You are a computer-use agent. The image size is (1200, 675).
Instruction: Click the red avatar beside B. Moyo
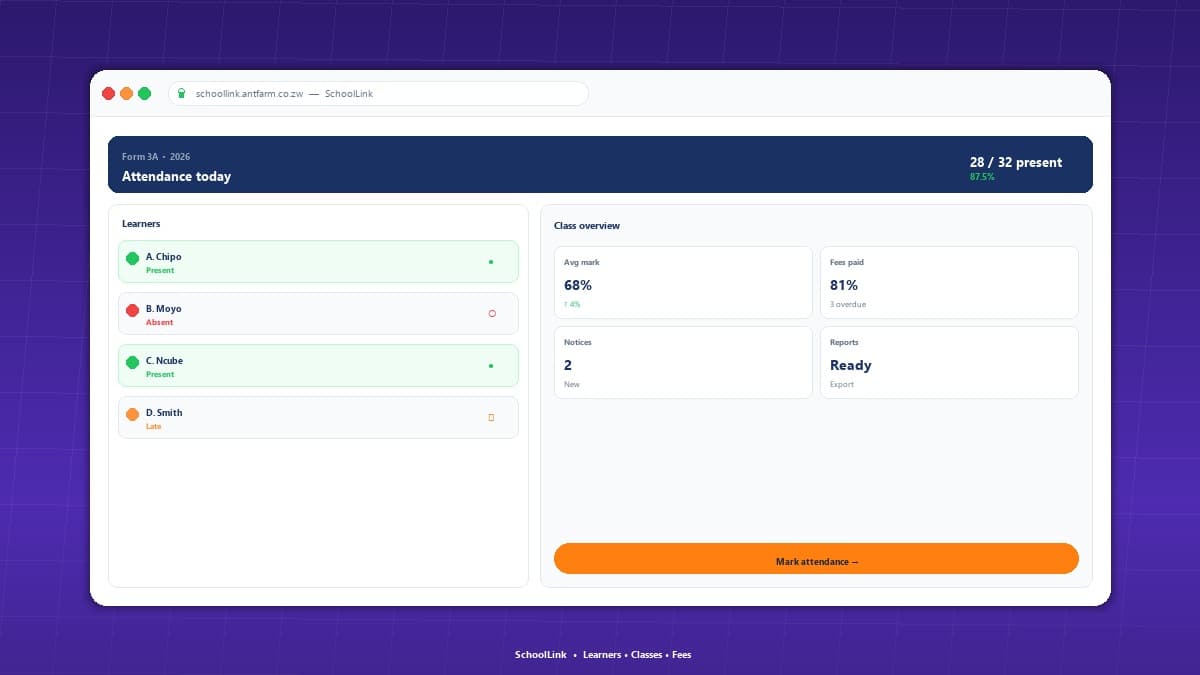(x=132, y=311)
